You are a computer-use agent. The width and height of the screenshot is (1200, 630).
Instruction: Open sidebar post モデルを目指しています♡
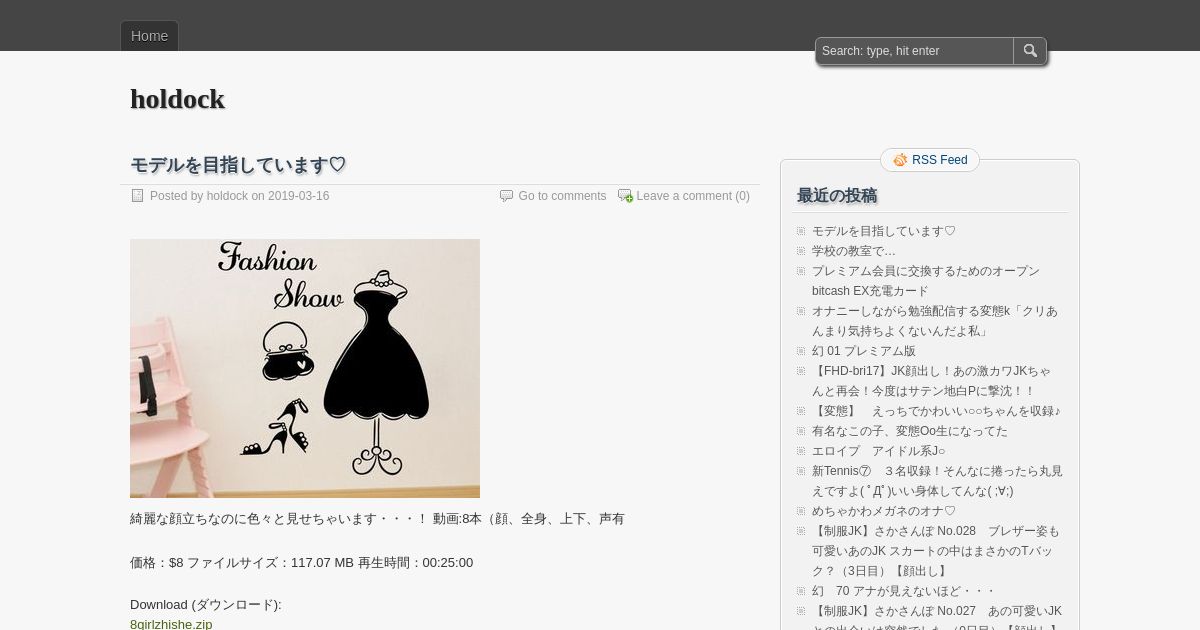(x=884, y=231)
